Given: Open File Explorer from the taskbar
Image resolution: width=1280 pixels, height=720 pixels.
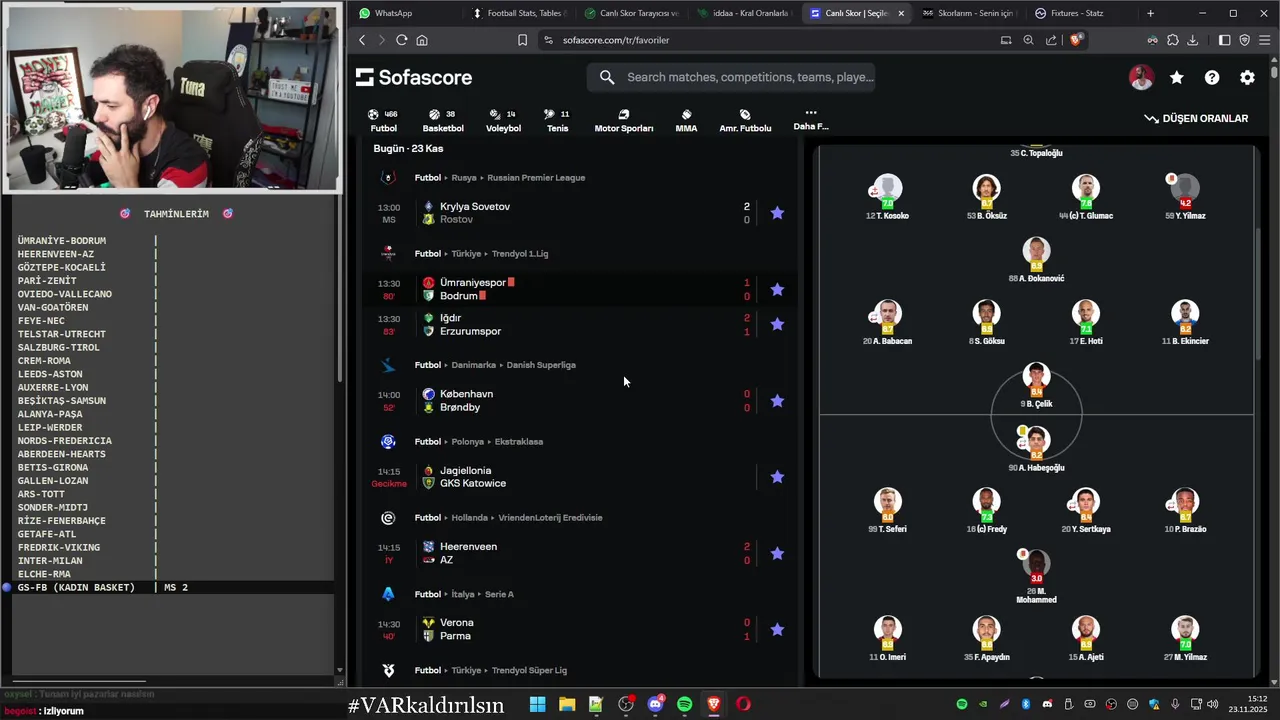Looking at the screenshot, I should pyautogui.click(x=566, y=704).
